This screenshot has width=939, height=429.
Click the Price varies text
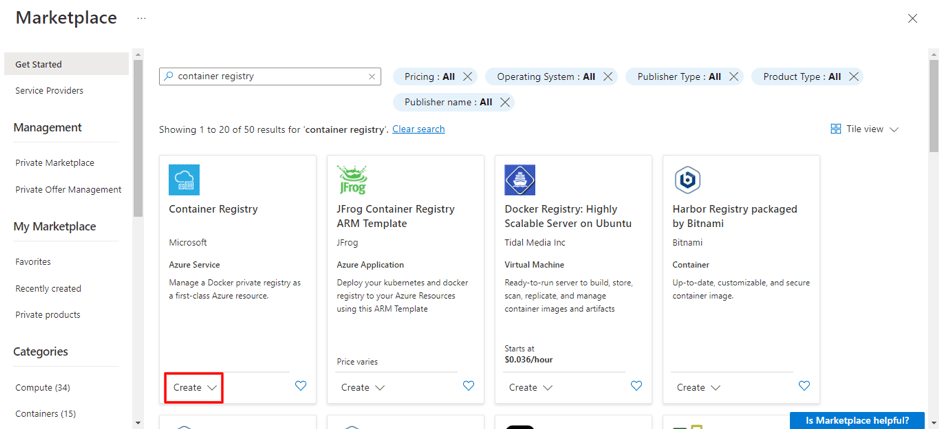[x=358, y=362]
